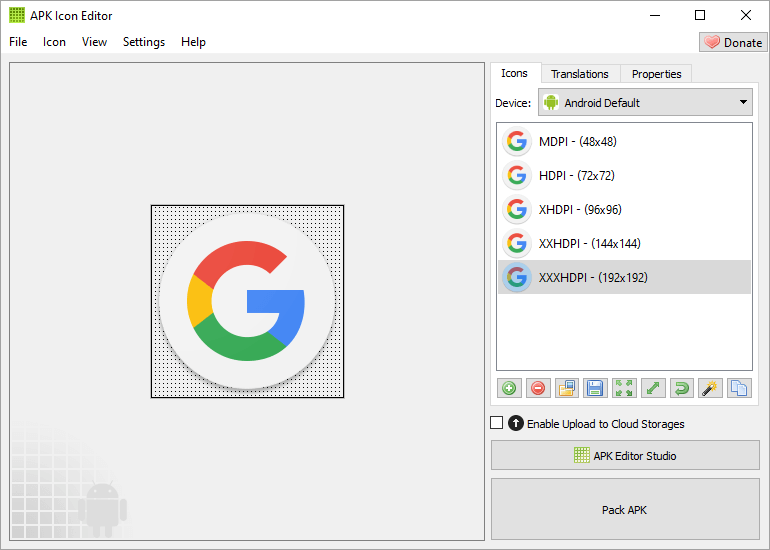Select XHDPI - (96x96) entry
Image resolution: width=770 pixels, height=550 pixels.
click(624, 209)
